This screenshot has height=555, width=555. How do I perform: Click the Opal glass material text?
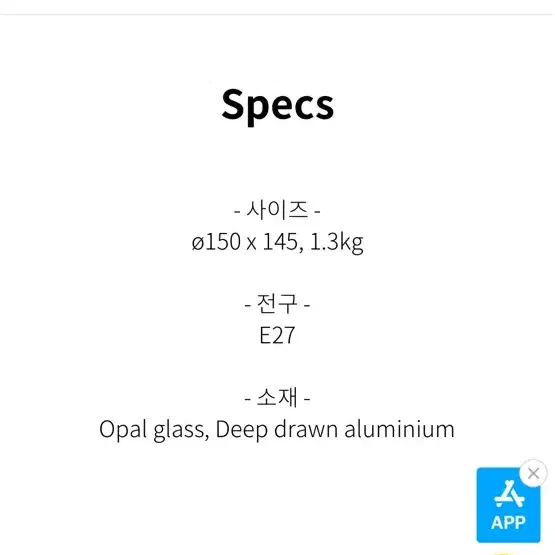(154, 430)
